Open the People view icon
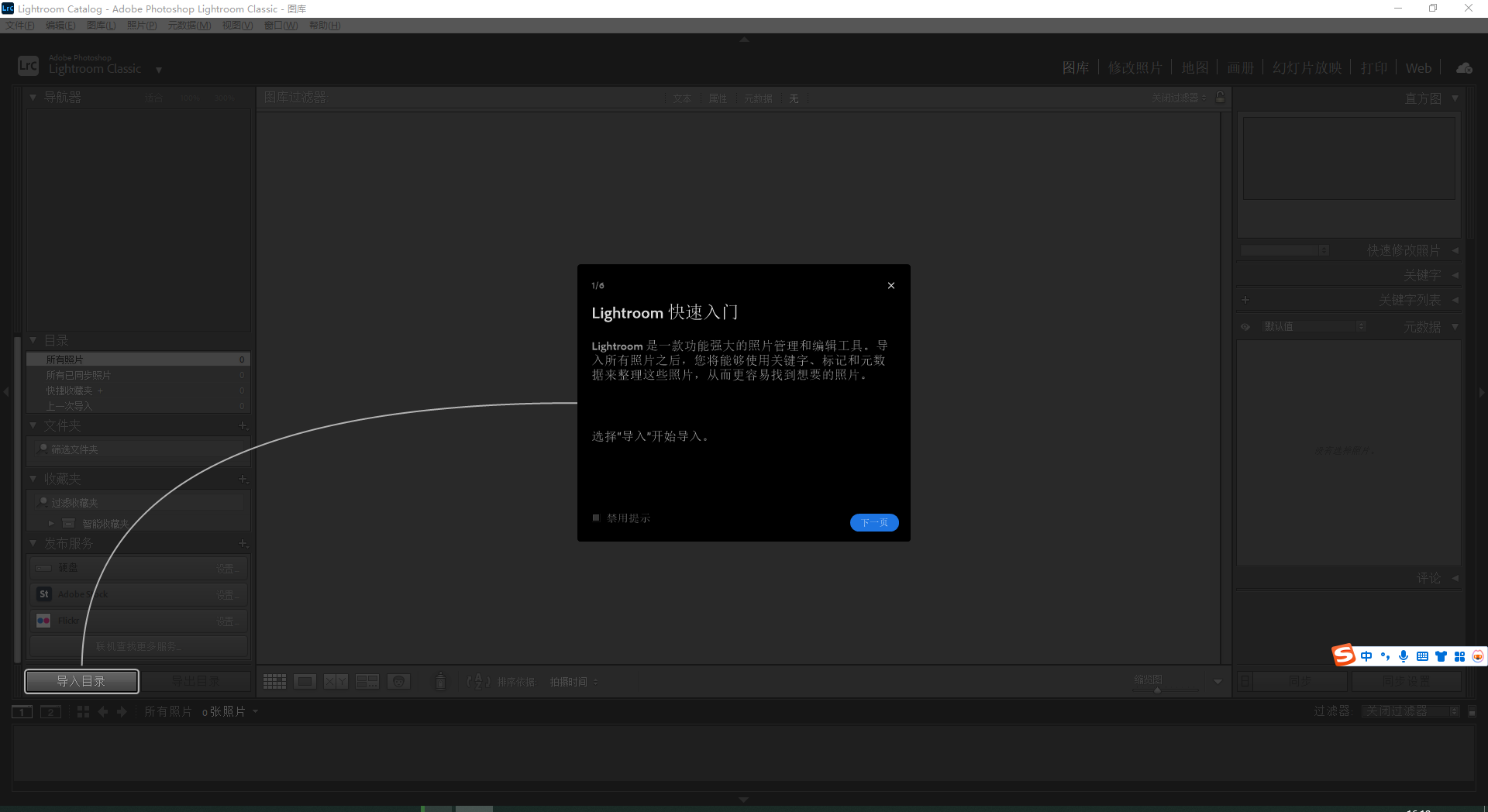This screenshot has height=812, width=1488. pyautogui.click(x=398, y=681)
